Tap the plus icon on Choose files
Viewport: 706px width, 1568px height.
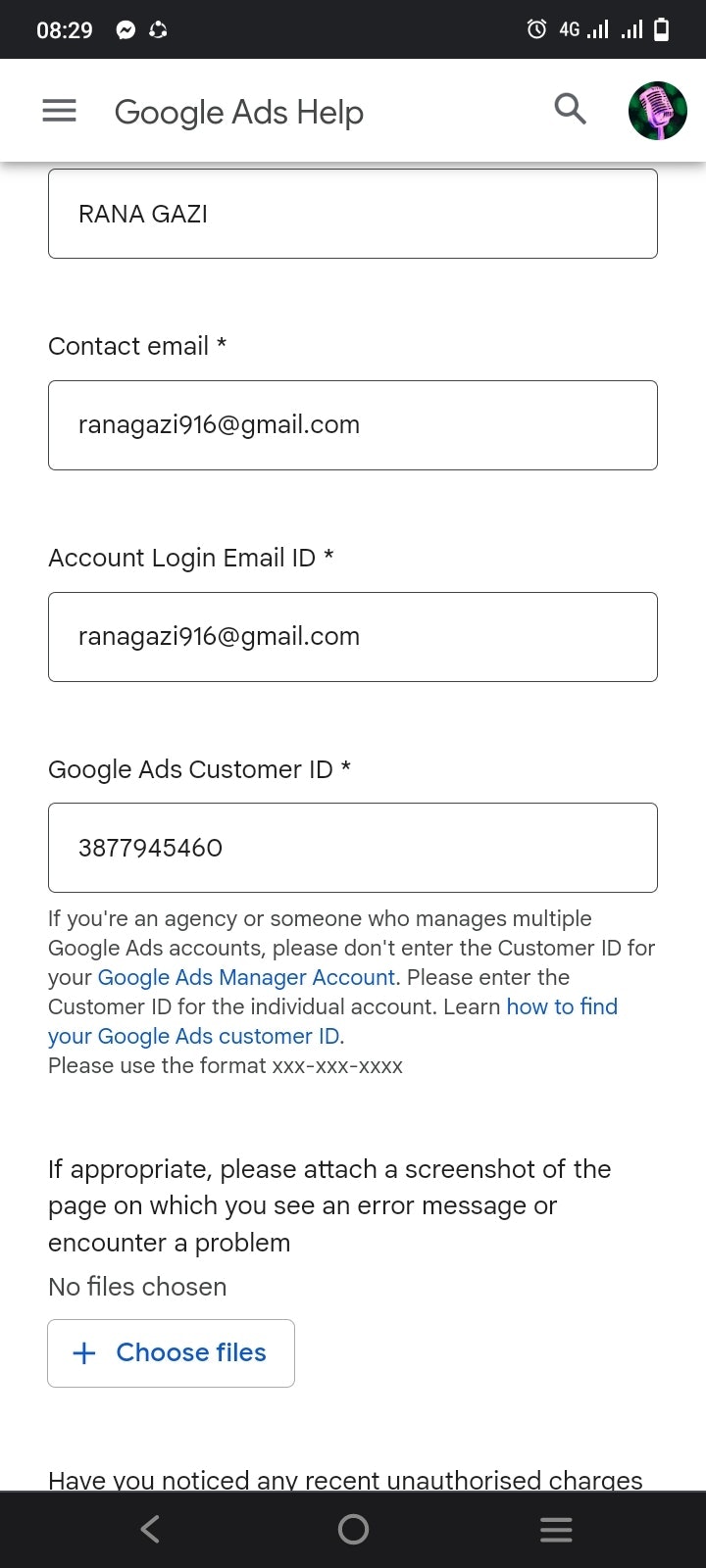[x=84, y=1353]
